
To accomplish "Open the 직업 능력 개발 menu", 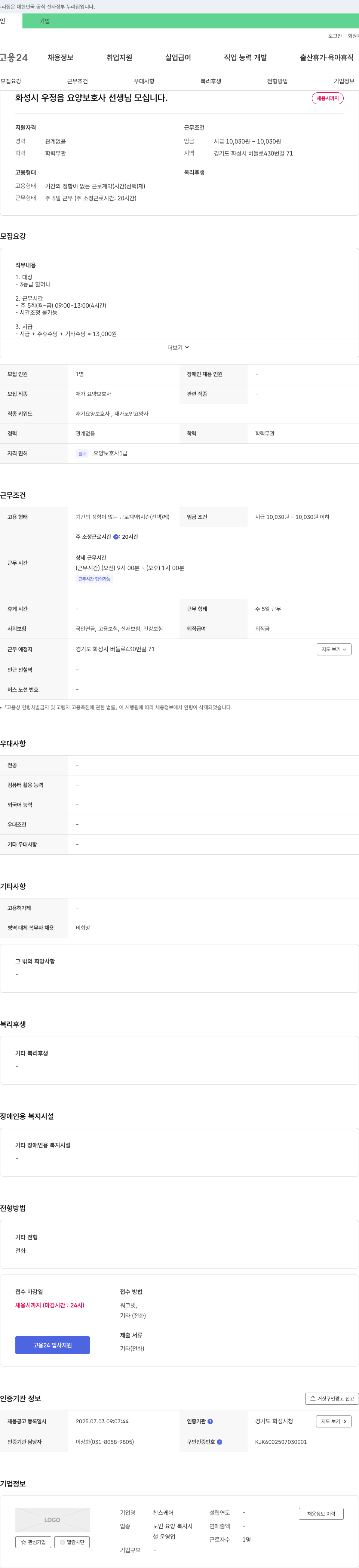I will coord(245,58).
